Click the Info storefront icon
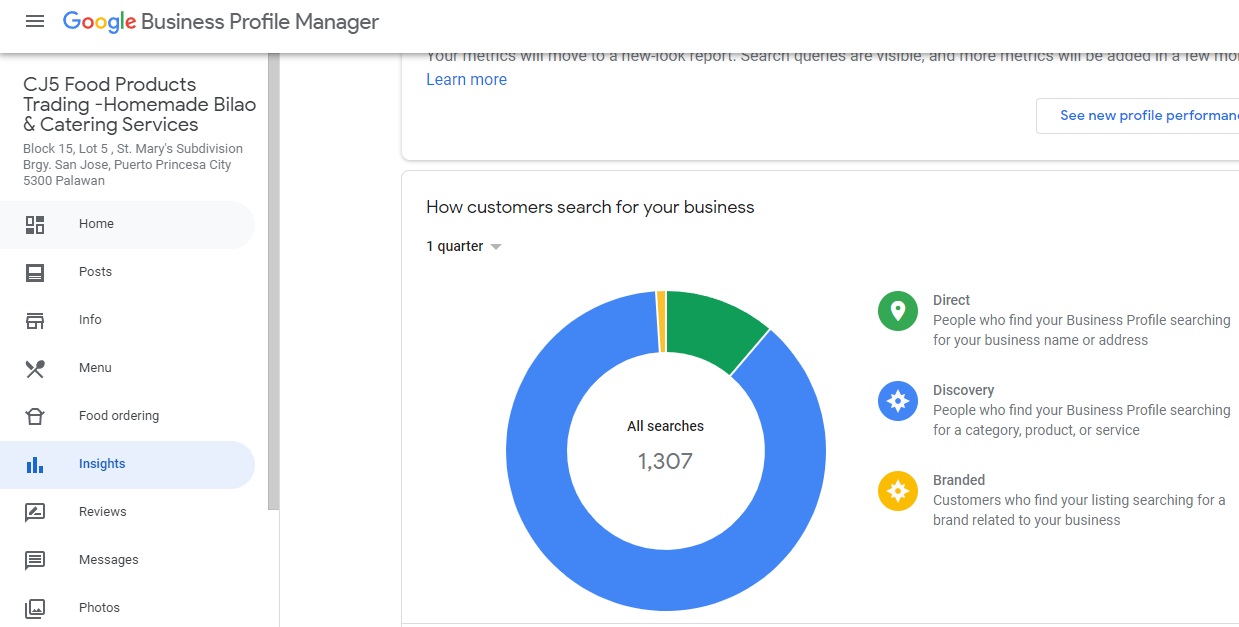This screenshot has height=627, width=1239. (35, 320)
